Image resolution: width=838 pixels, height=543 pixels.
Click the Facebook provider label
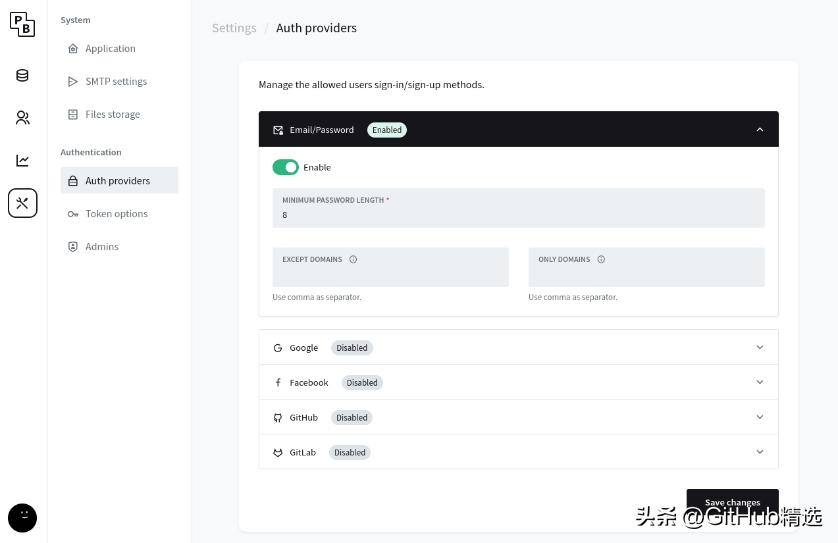309,383
